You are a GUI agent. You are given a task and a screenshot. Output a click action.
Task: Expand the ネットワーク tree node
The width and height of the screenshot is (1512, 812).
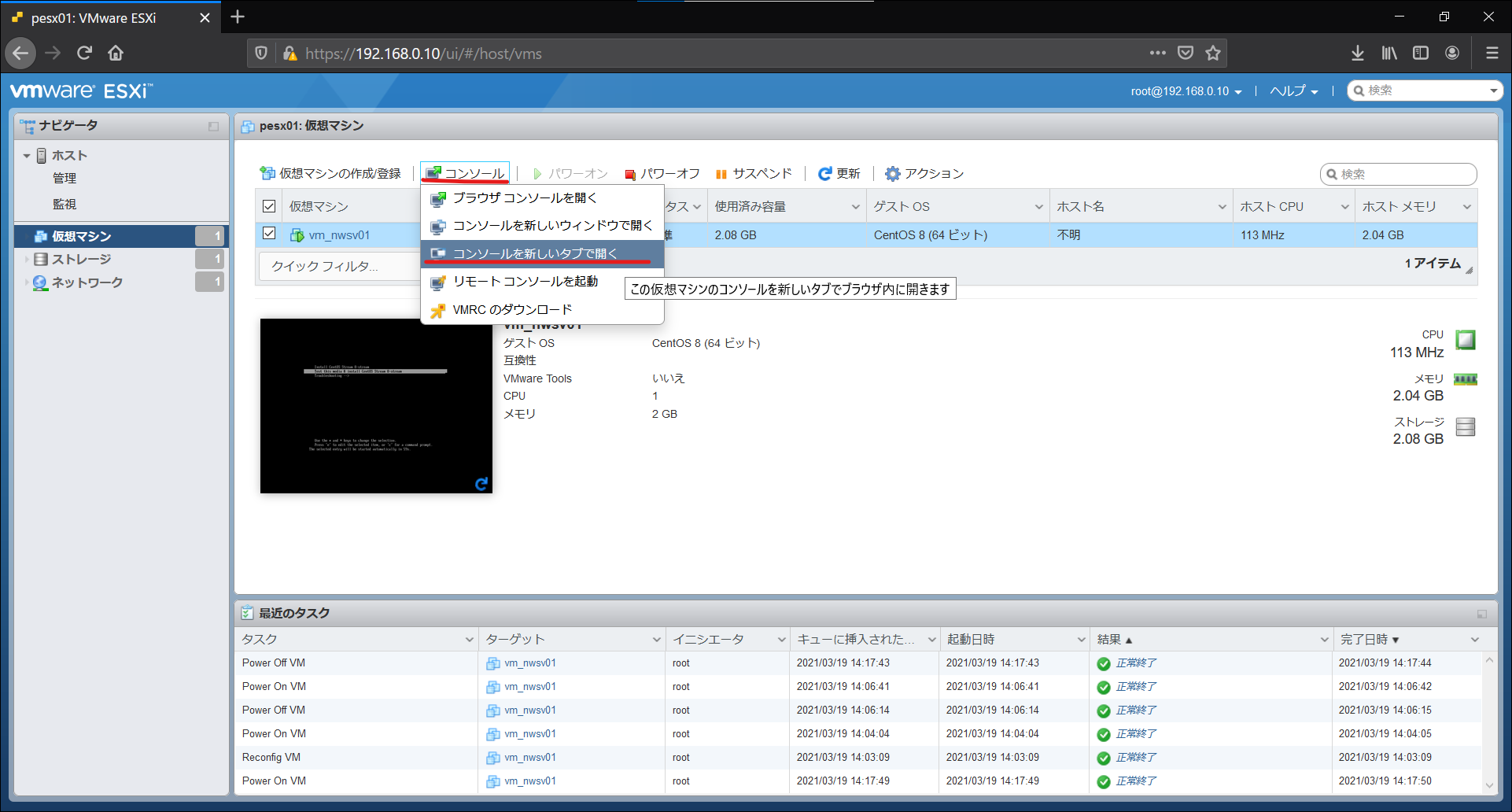(27, 282)
